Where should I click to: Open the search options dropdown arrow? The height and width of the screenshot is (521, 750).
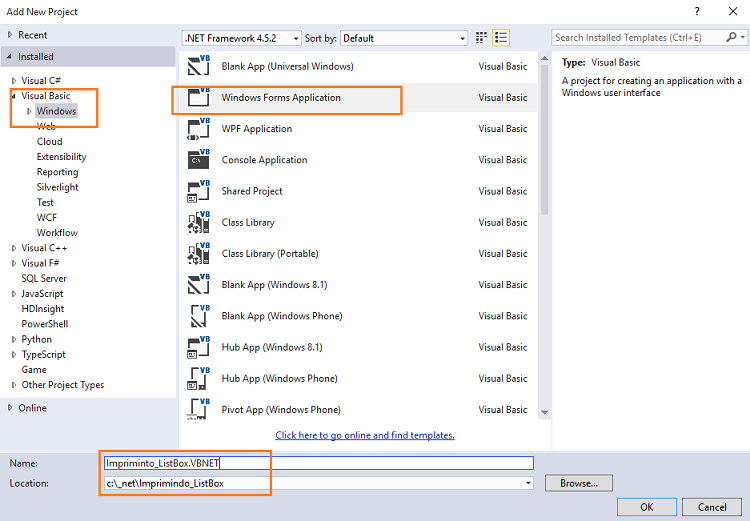click(x=742, y=37)
